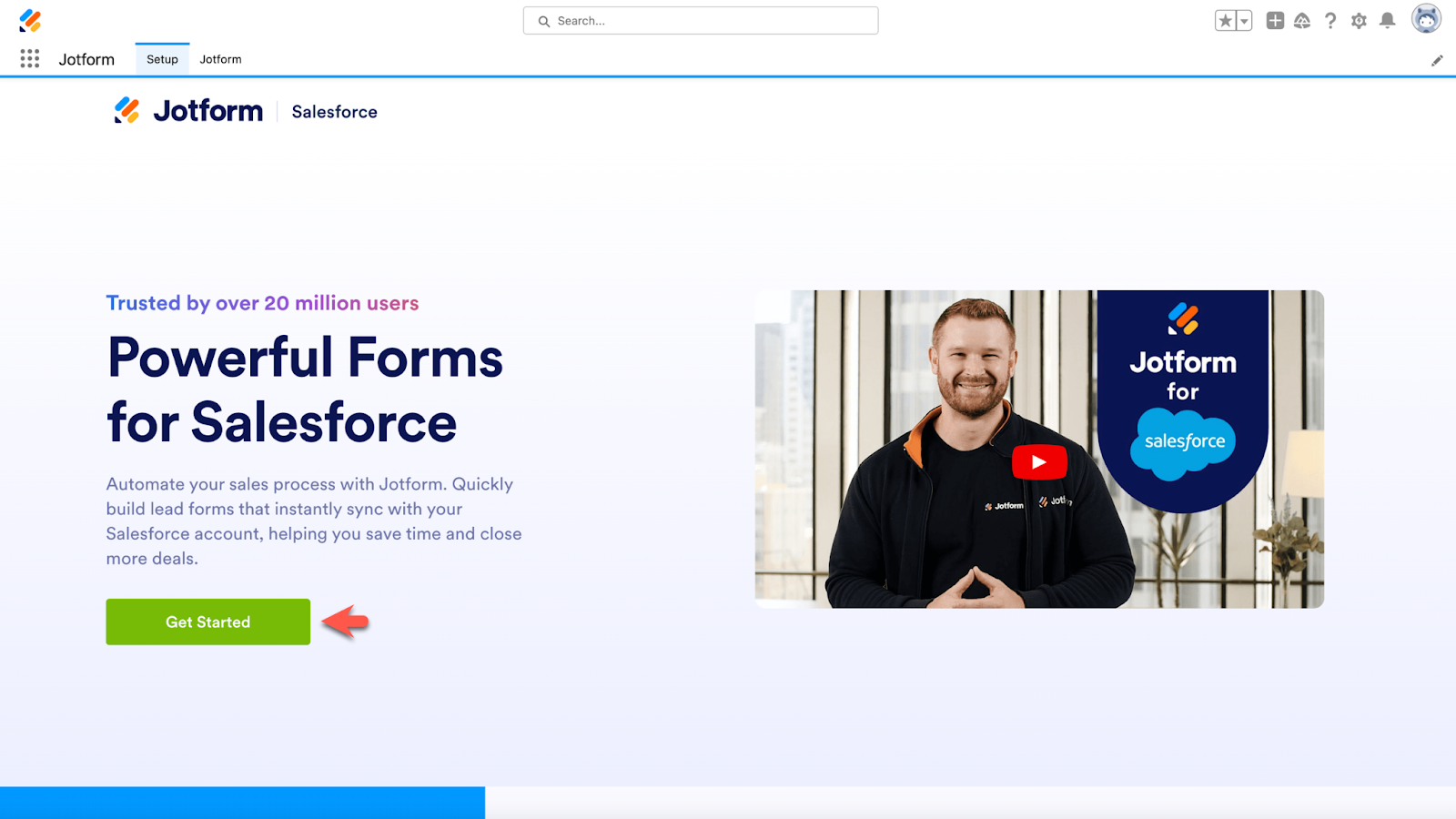This screenshot has width=1456, height=819.
Task: Click the Jotform logo in the page header
Action: tap(188, 111)
